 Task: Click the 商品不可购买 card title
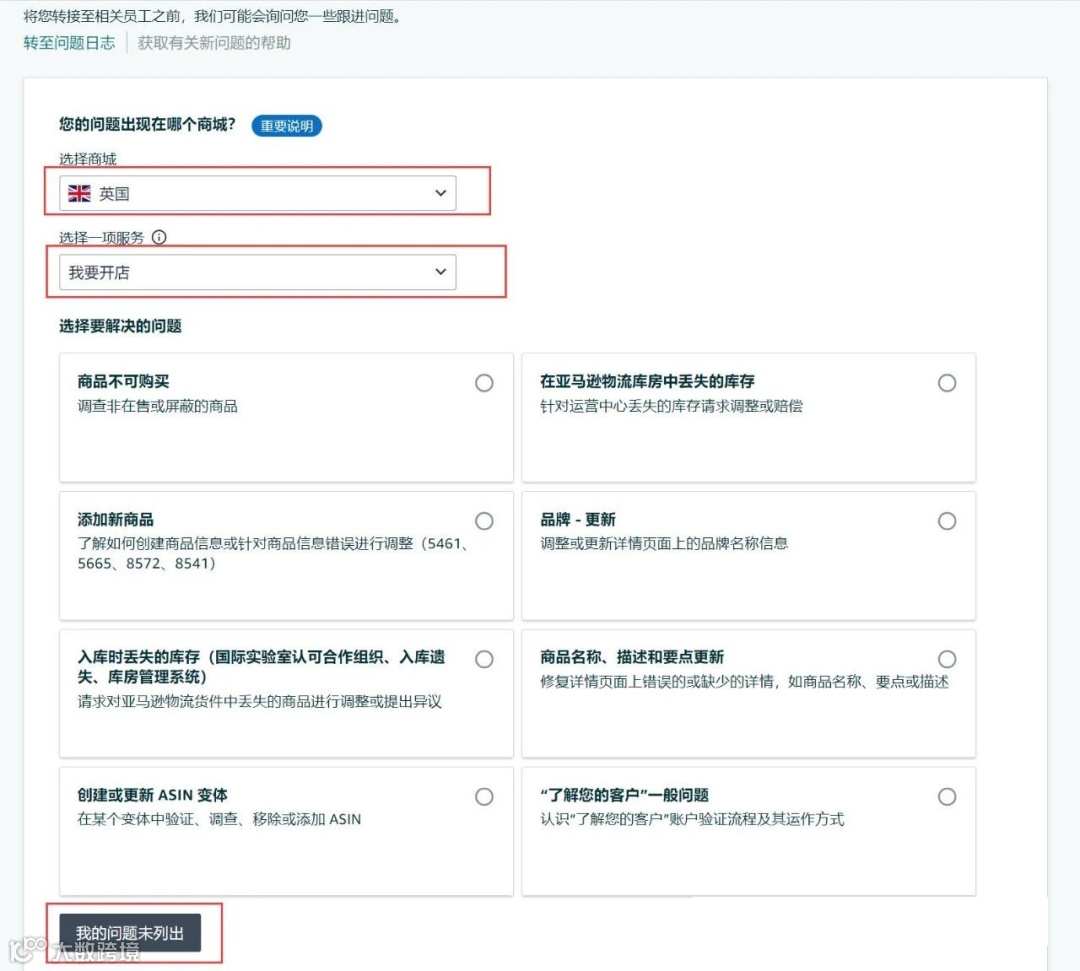(123, 382)
